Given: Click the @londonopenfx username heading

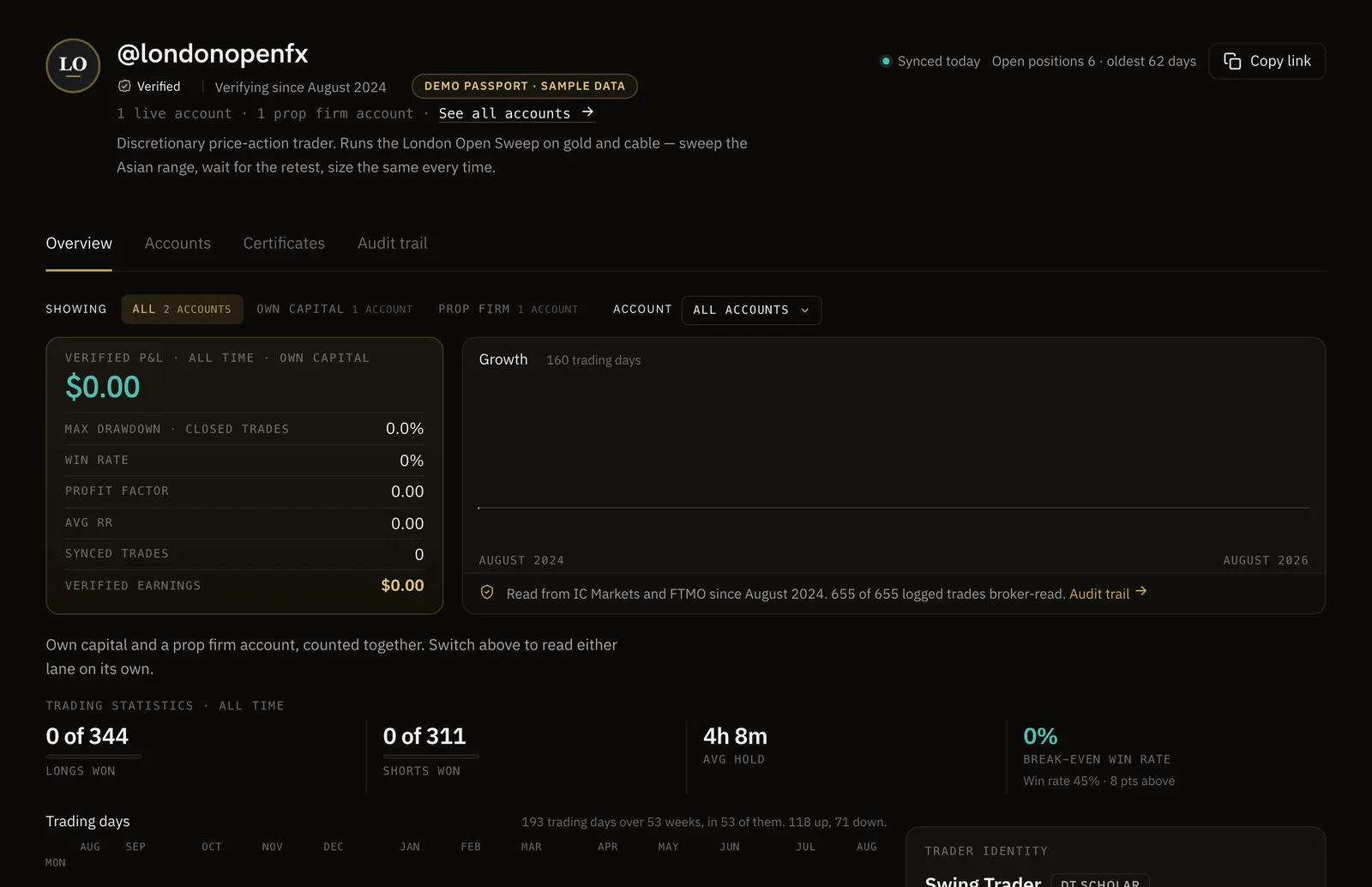Looking at the screenshot, I should click(x=213, y=54).
